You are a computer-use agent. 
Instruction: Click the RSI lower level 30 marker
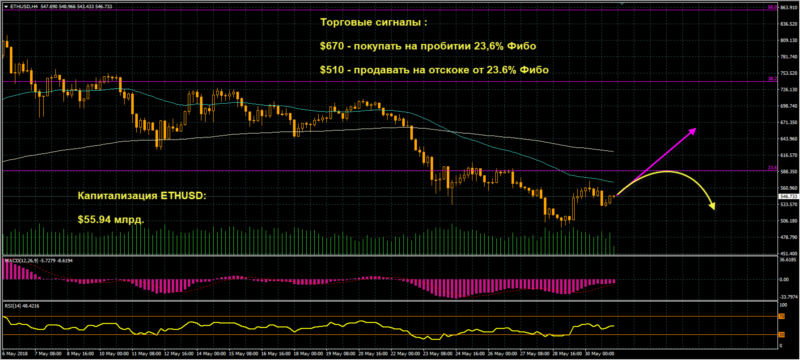[x=781, y=335]
